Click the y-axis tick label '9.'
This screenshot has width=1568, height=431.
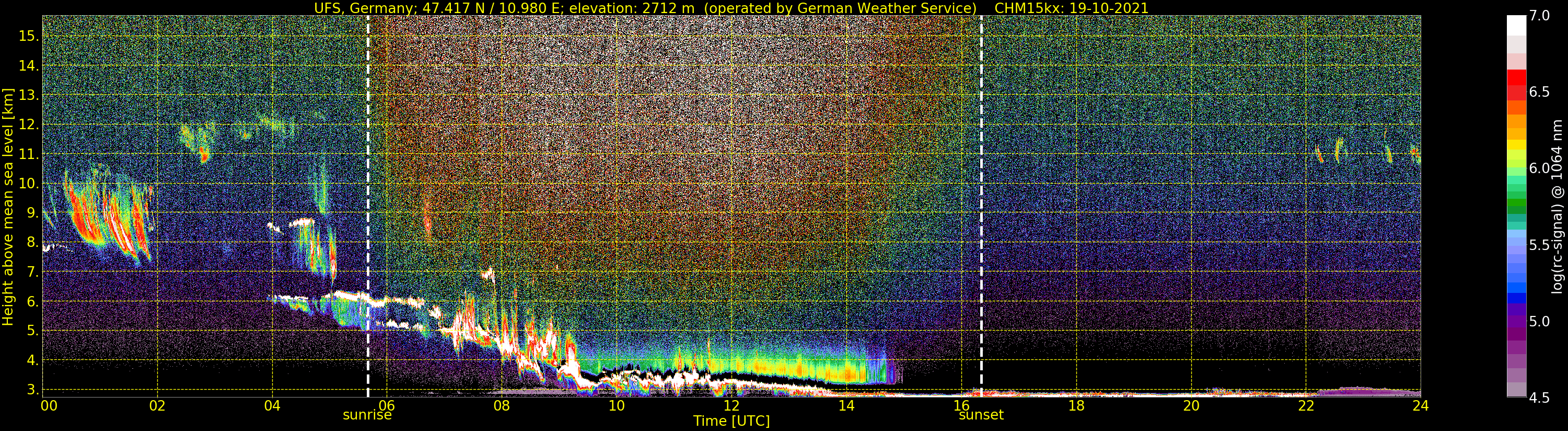32,213
